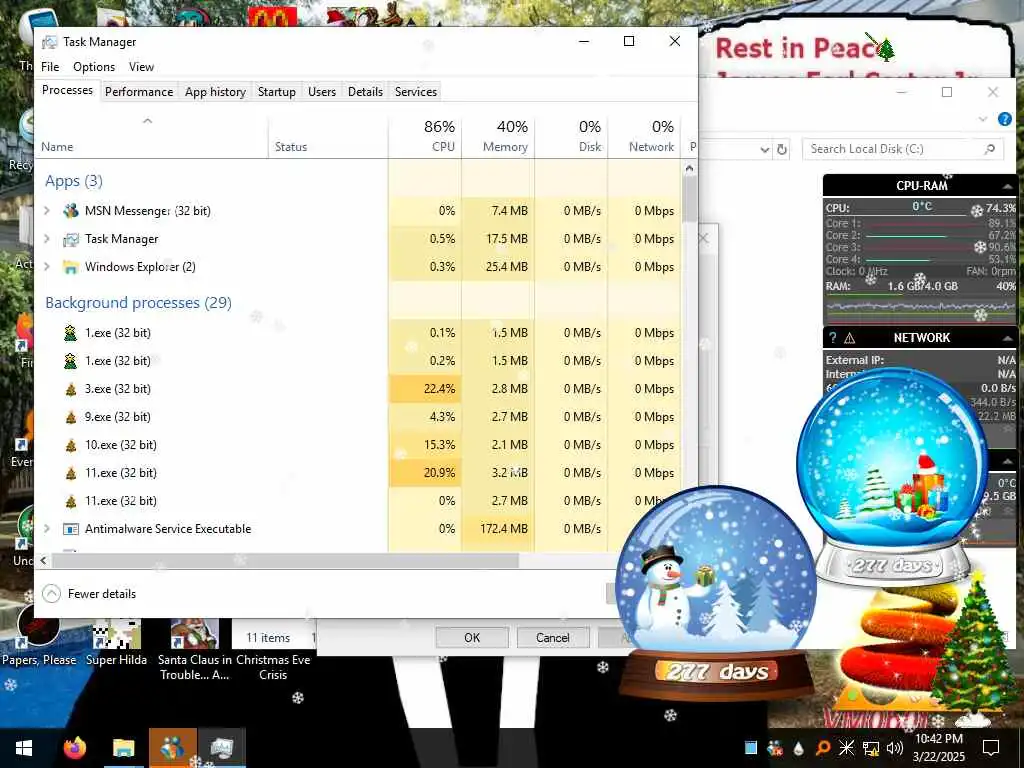The width and height of the screenshot is (1024, 768).
Task: Click the MSN Messenger tray icon
Action: pos(775,748)
